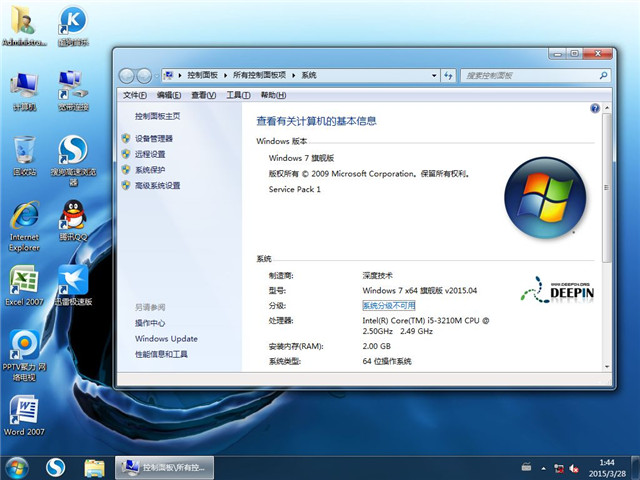Expand the recent pages navigation dropdown
The image size is (640, 480).
156,76
